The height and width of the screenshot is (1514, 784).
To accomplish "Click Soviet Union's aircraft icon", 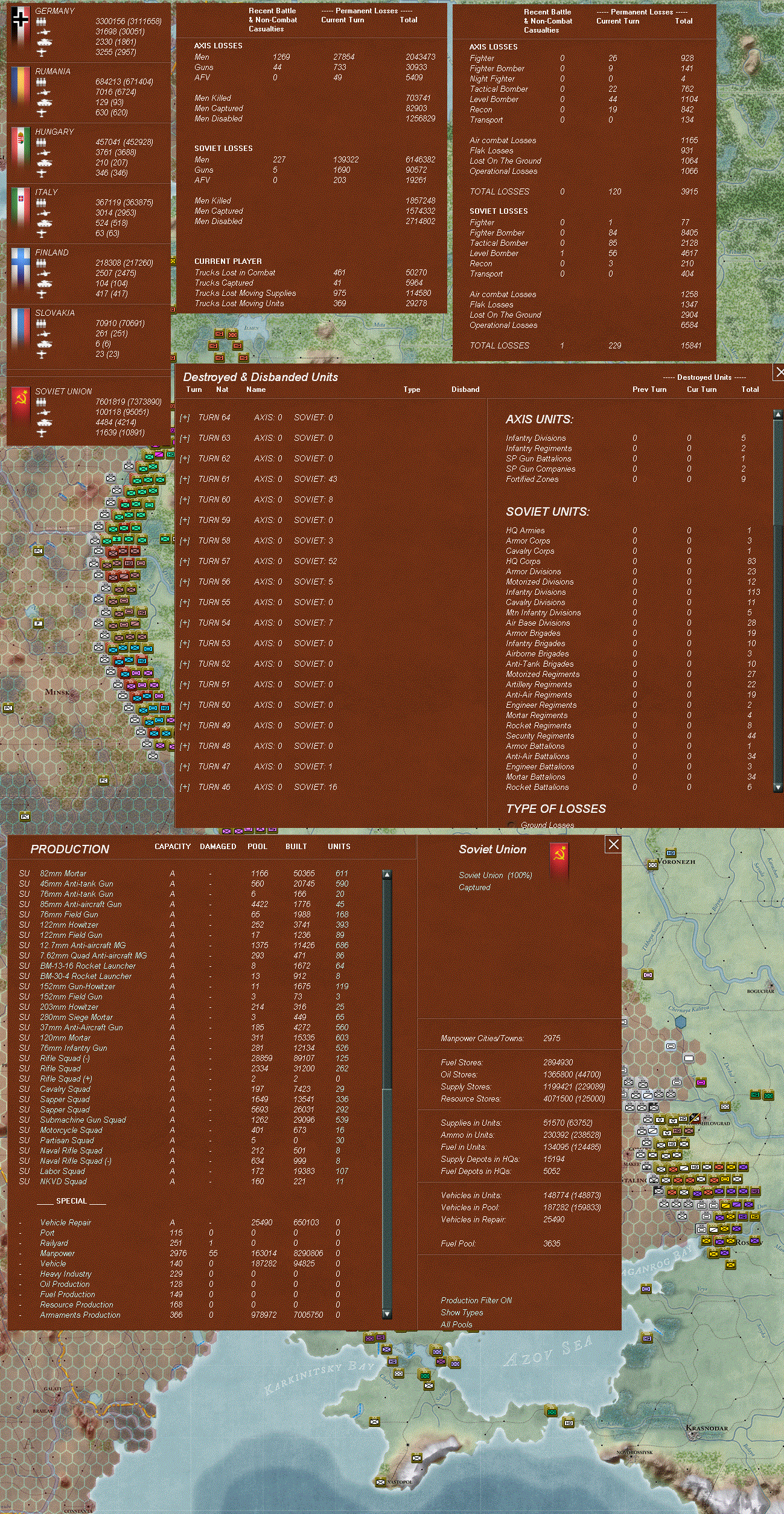I will point(41,433).
